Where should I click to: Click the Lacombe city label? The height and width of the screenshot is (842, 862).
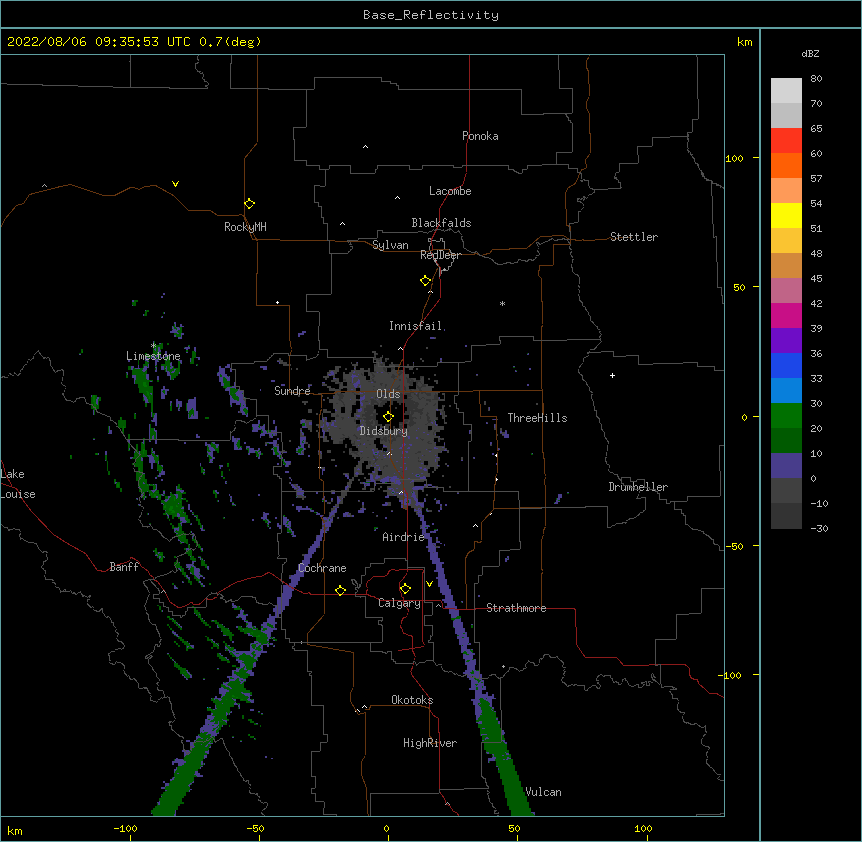[450, 191]
